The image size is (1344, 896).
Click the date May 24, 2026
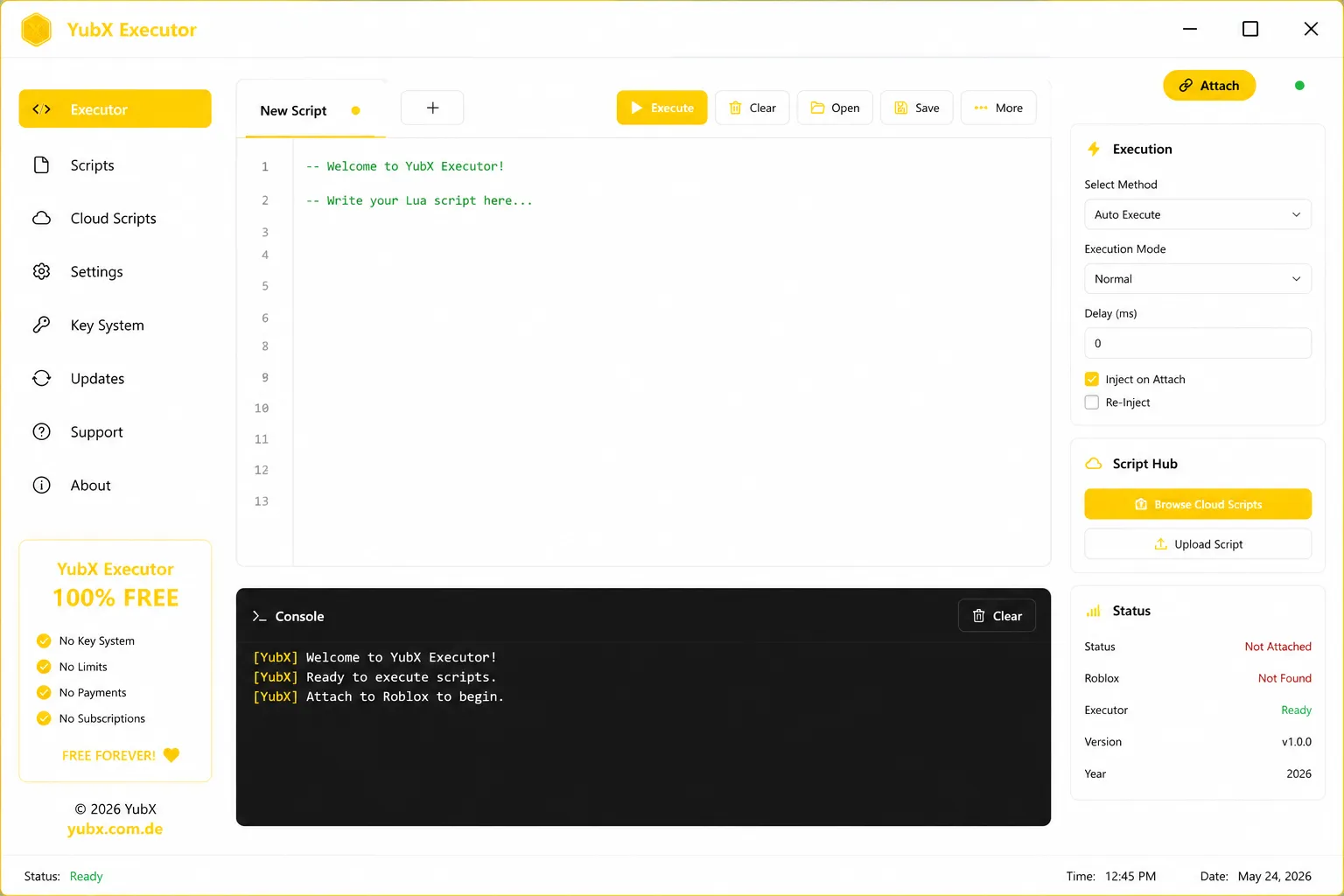[1275, 876]
